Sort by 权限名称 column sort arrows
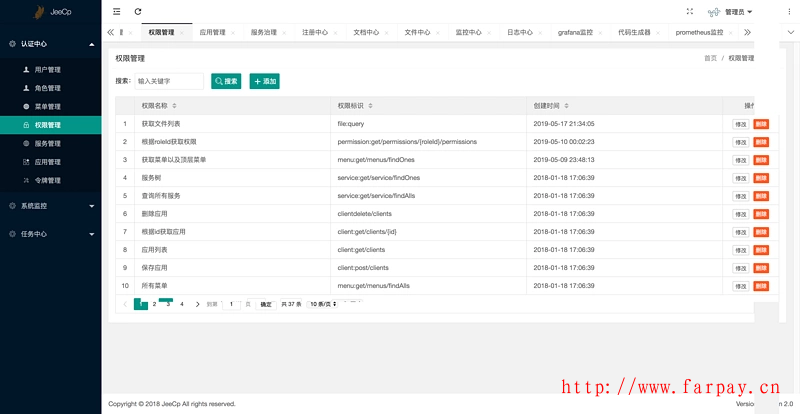 pos(175,105)
